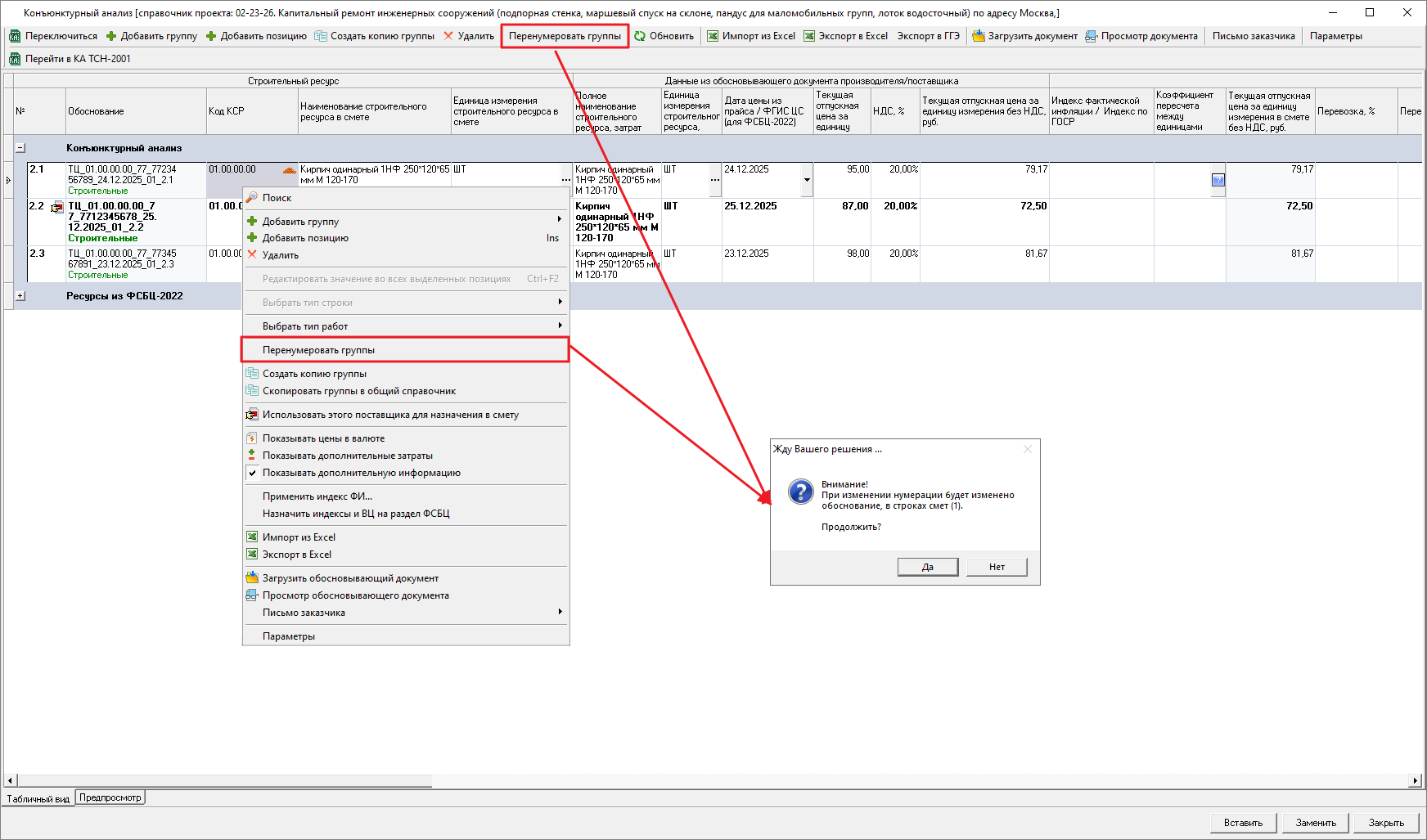
Task: Click the Load document toolbar icon
Action: [978, 36]
